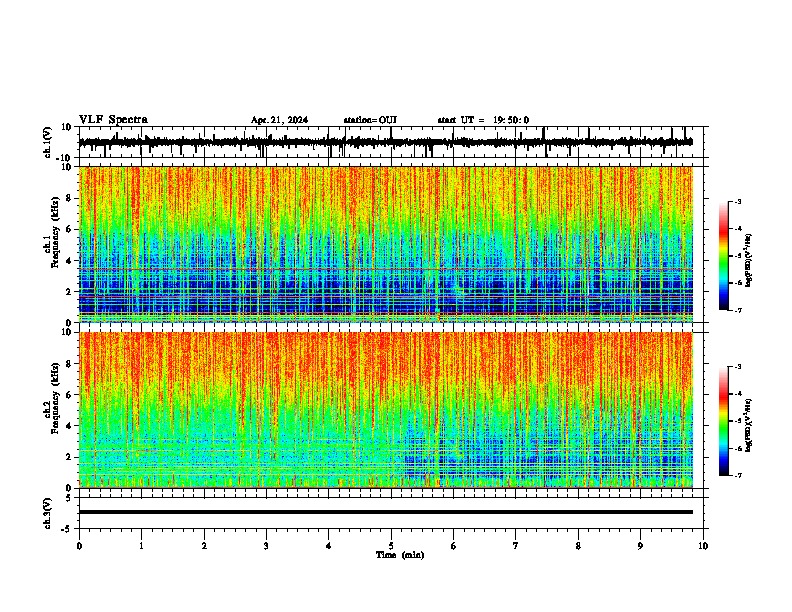Image resolution: width=792 pixels, height=612 pixels.
Task: Click the "-7" label on ch.2 colorbar
Action: (738, 475)
